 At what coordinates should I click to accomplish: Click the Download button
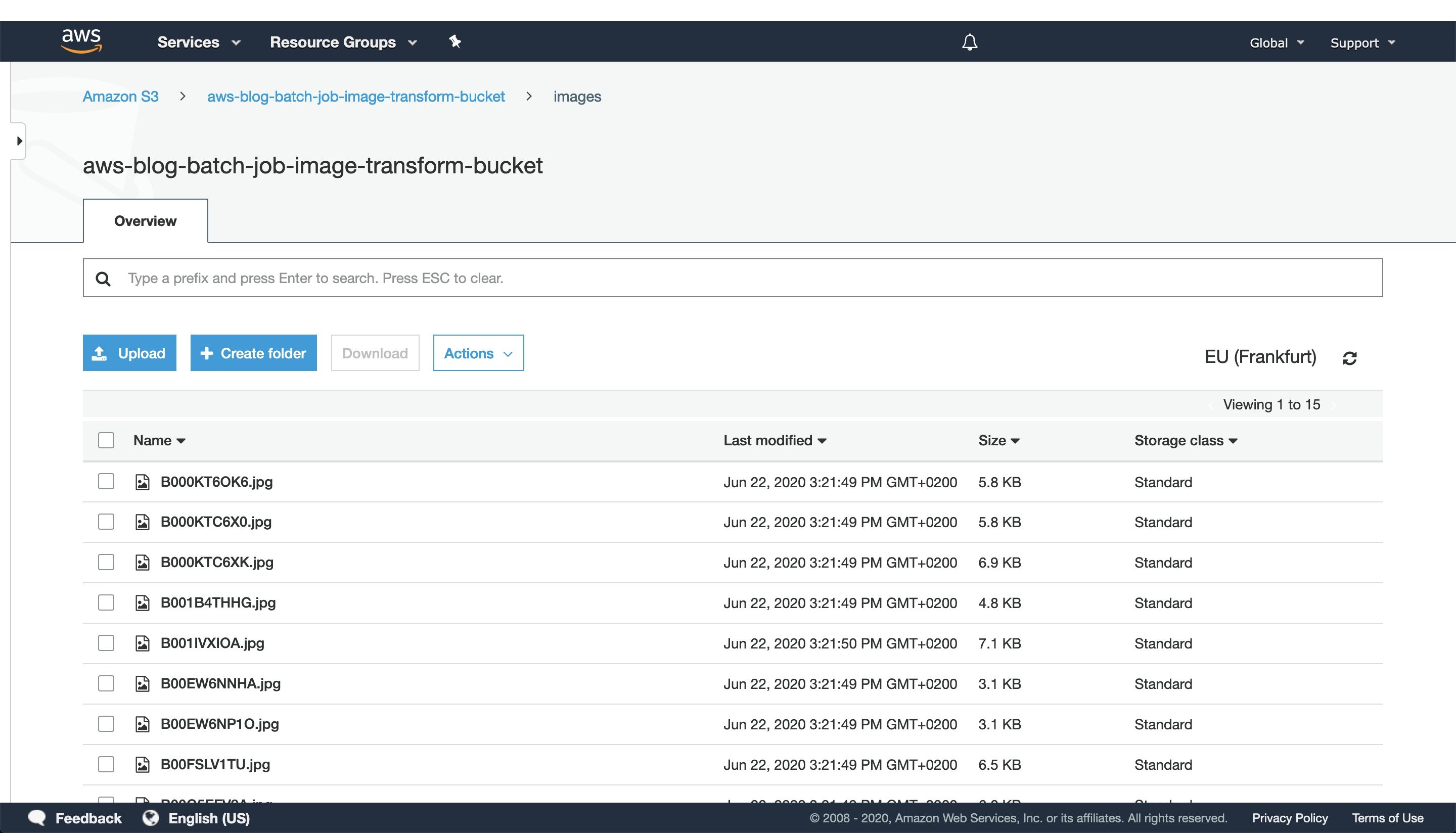(374, 352)
